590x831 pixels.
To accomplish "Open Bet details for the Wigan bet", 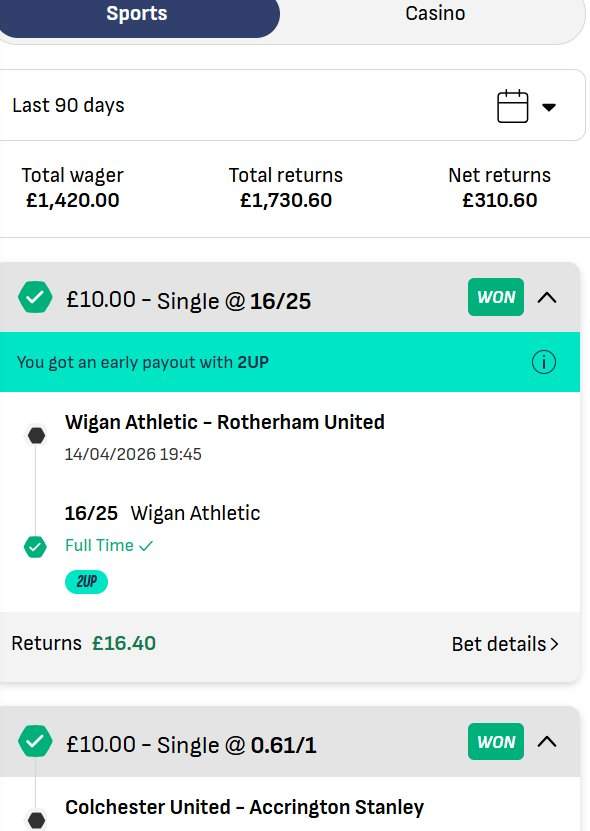I will [505, 644].
